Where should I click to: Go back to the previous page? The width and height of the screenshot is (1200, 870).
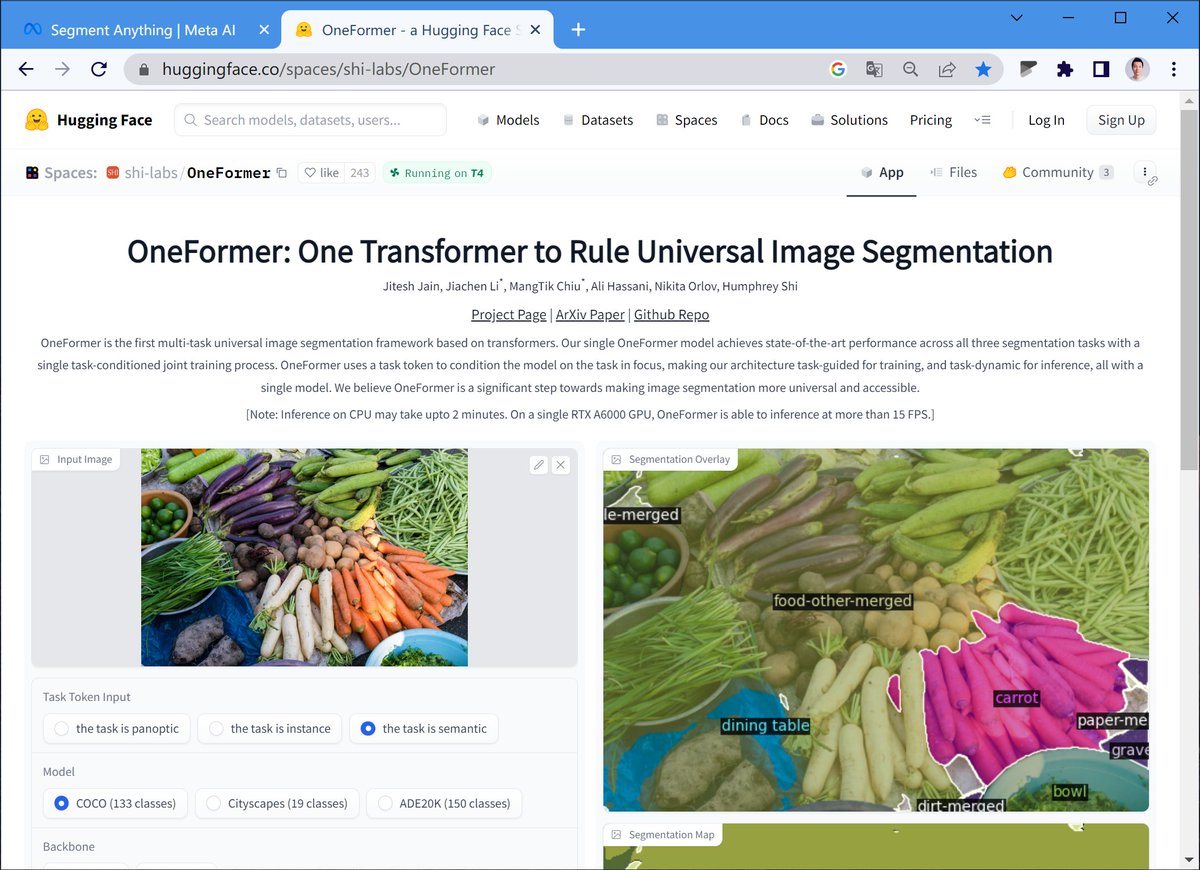(x=26, y=69)
